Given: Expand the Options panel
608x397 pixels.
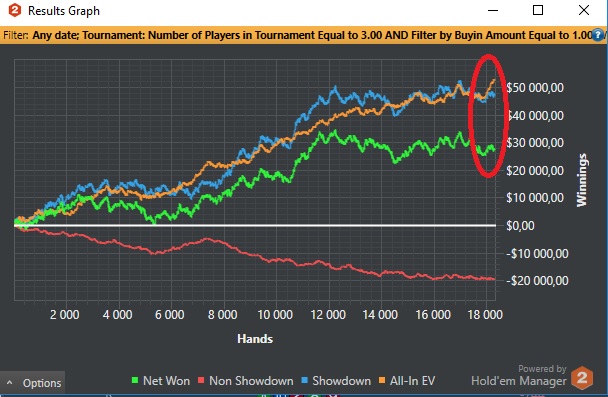Looking at the screenshot, I should pos(33,383).
